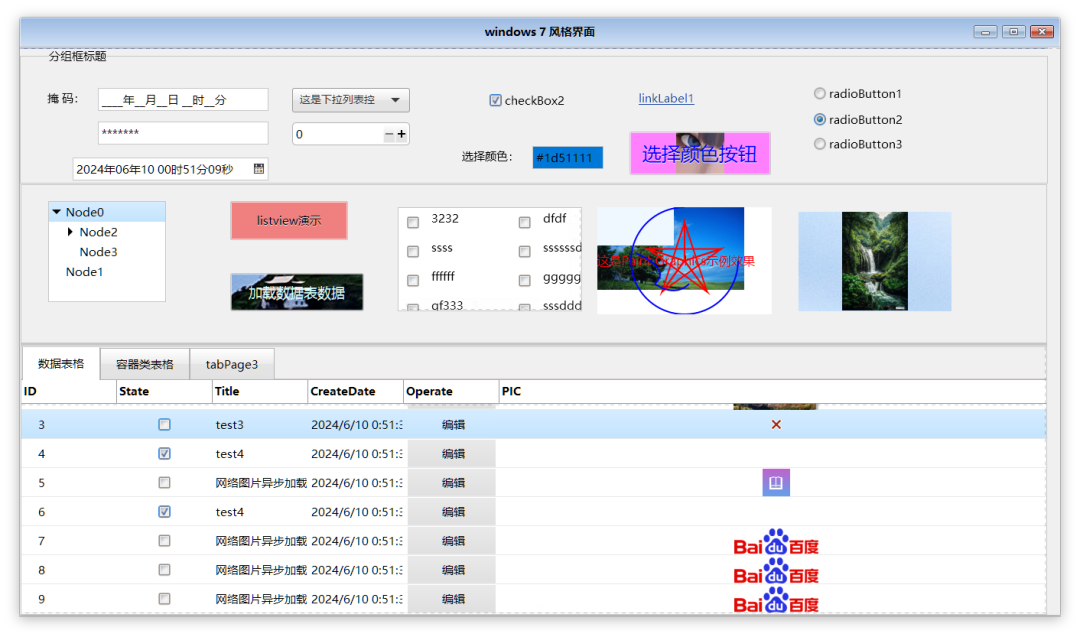Click the waterfall picture thumbnail

[875, 260]
